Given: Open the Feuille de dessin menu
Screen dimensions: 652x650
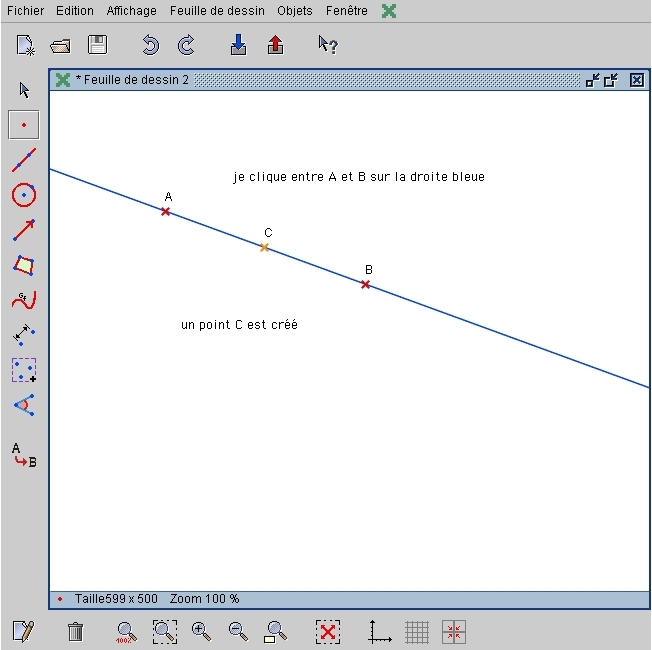Looking at the screenshot, I should 217,11.
